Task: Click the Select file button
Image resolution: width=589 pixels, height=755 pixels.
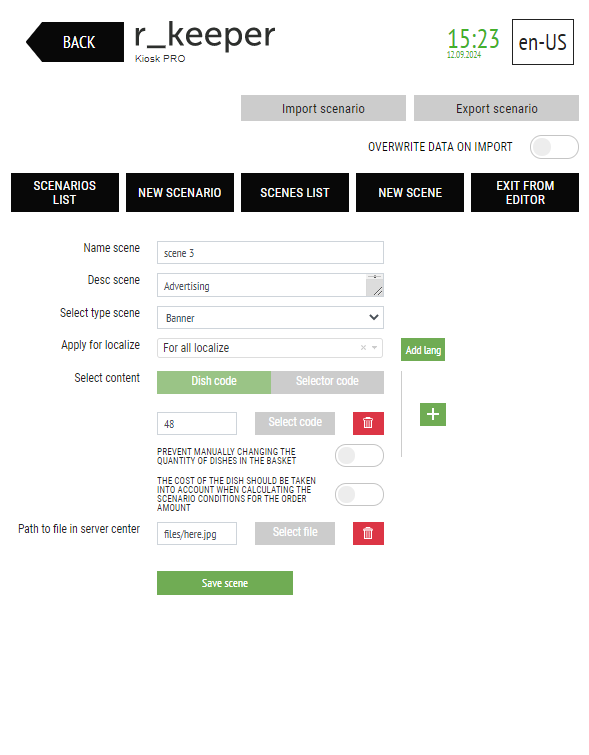Action: click(x=295, y=533)
